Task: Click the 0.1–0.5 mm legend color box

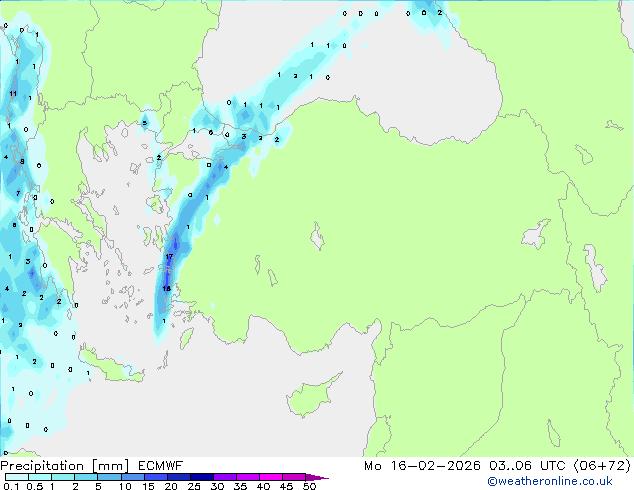Action: [x=17, y=477]
